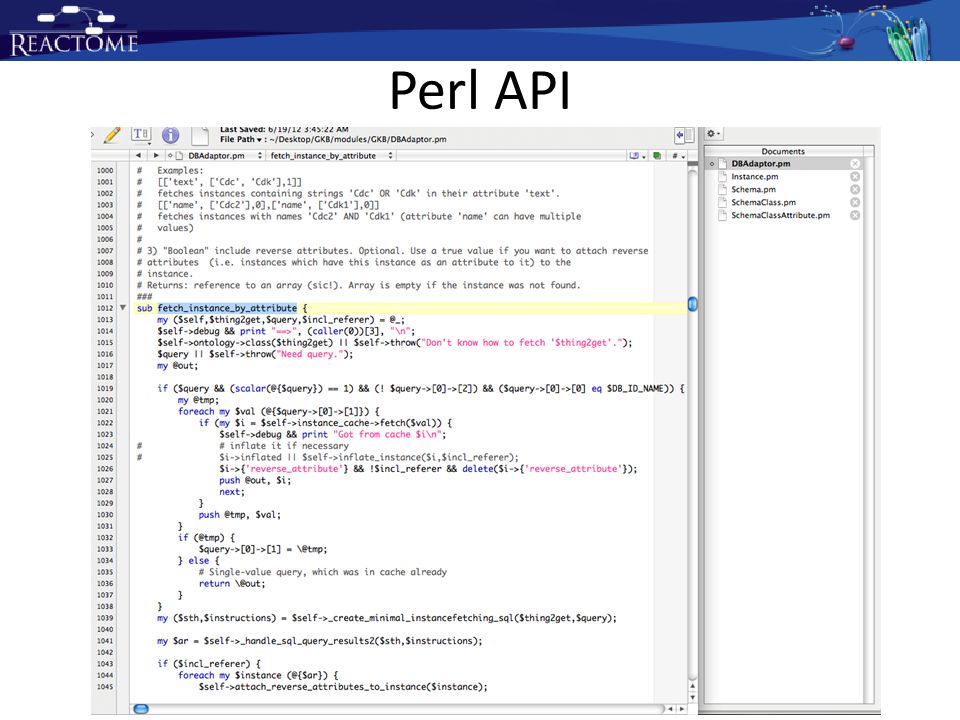Click the '# Examples:' comment line
The image size is (960, 720).
click(x=170, y=170)
